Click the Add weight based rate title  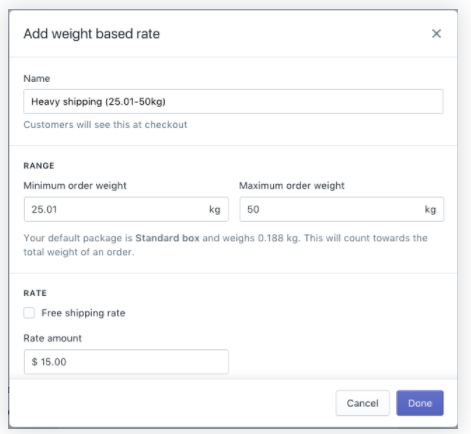92,34
